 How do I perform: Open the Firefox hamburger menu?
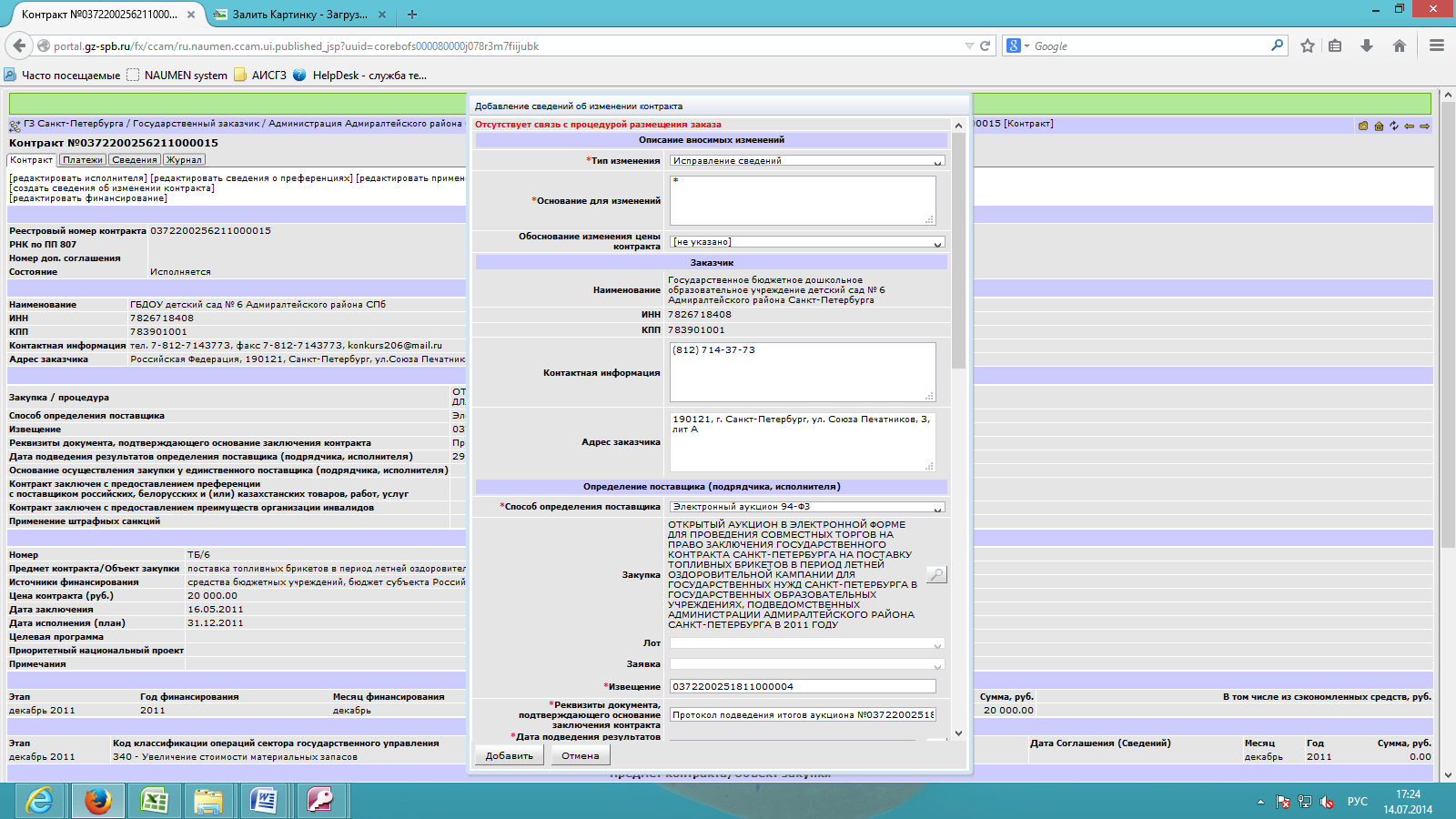1437,45
